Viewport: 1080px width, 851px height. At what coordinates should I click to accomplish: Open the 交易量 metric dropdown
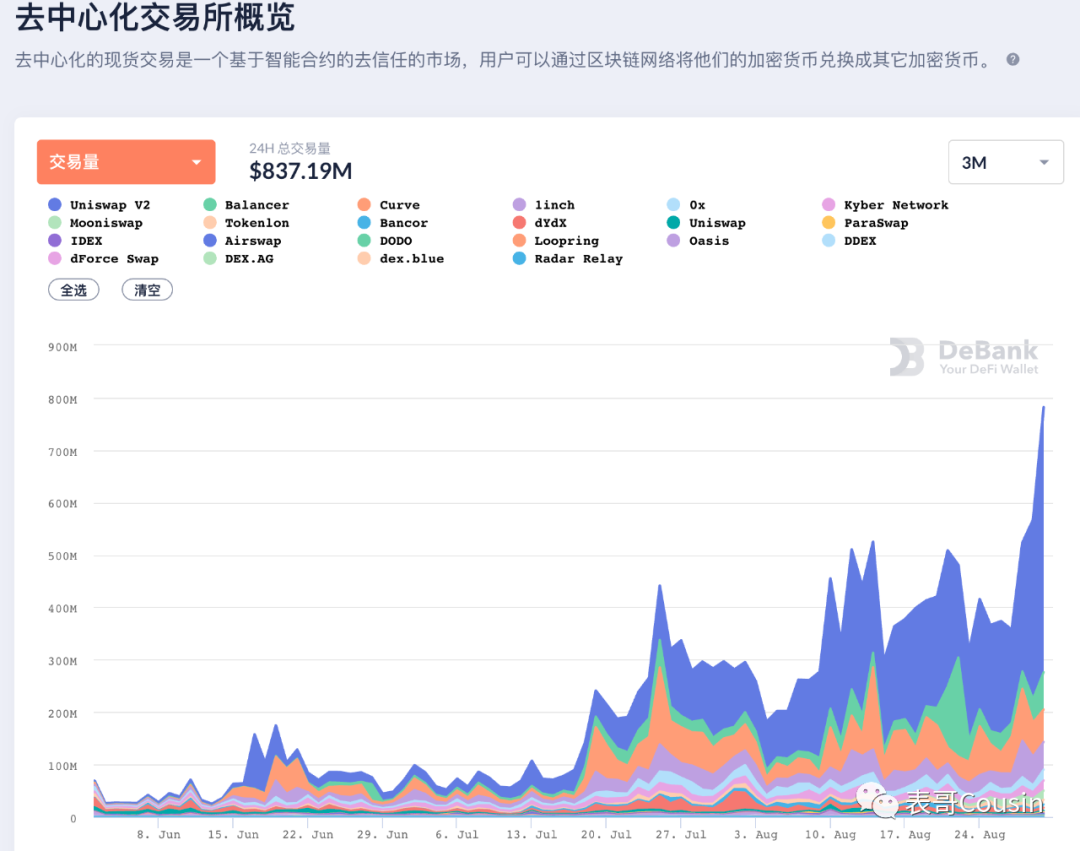tap(126, 161)
